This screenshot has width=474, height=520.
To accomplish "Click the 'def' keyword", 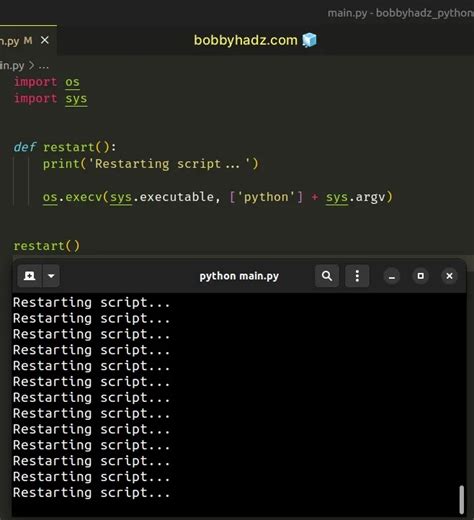I will 24,147.
